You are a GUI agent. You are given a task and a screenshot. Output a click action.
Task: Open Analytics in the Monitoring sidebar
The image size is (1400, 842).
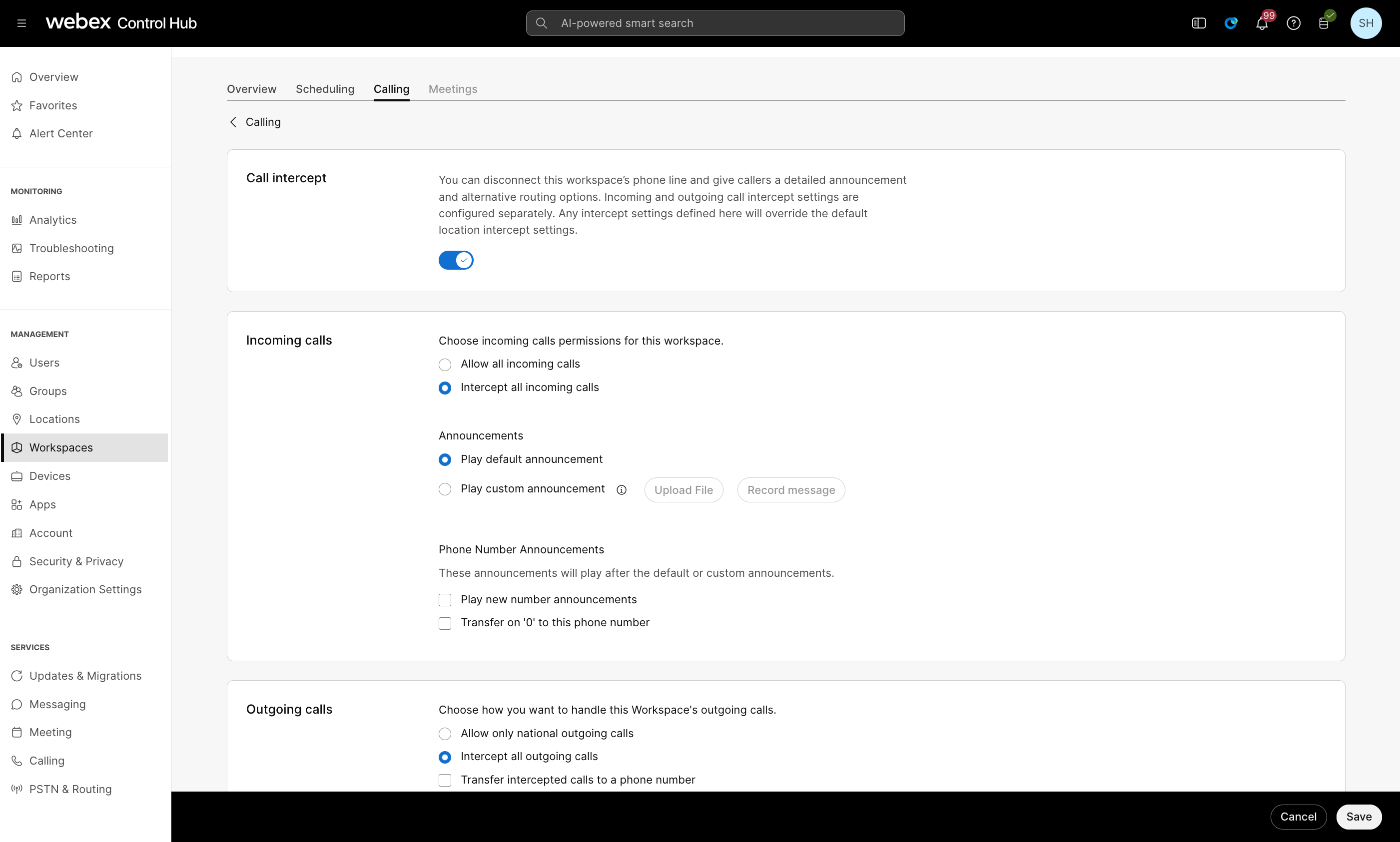pyautogui.click(x=53, y=220)
